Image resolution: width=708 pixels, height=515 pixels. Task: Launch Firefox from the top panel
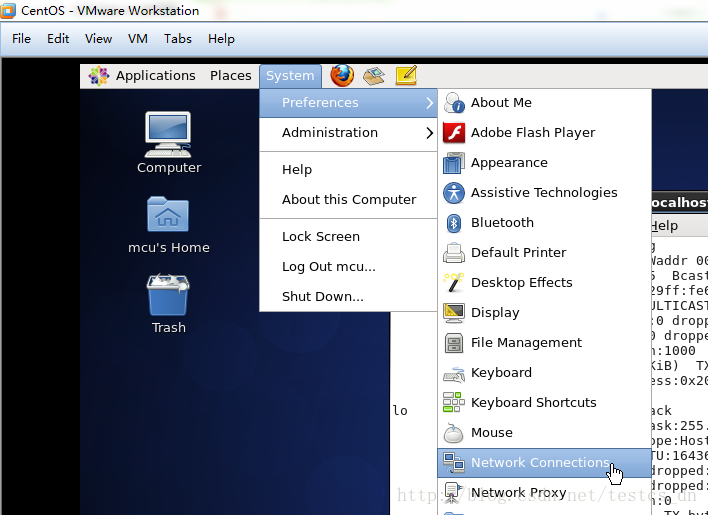342,75
